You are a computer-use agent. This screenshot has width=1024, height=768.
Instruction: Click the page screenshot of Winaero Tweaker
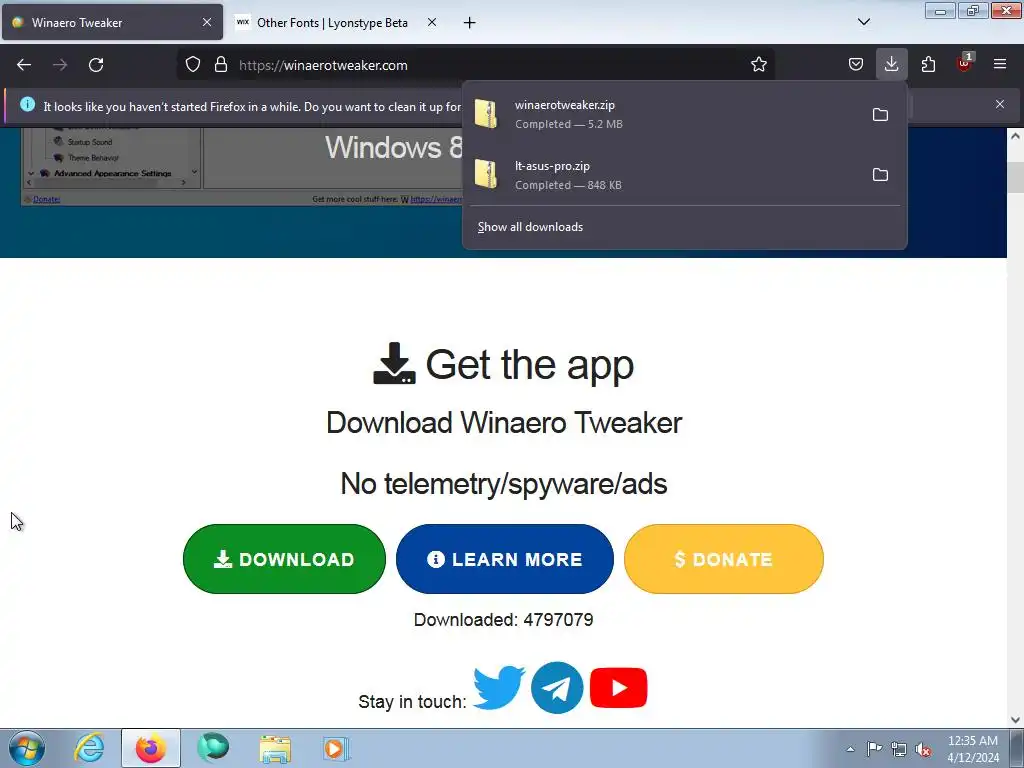pyautogui.click(x=242, y=167)
